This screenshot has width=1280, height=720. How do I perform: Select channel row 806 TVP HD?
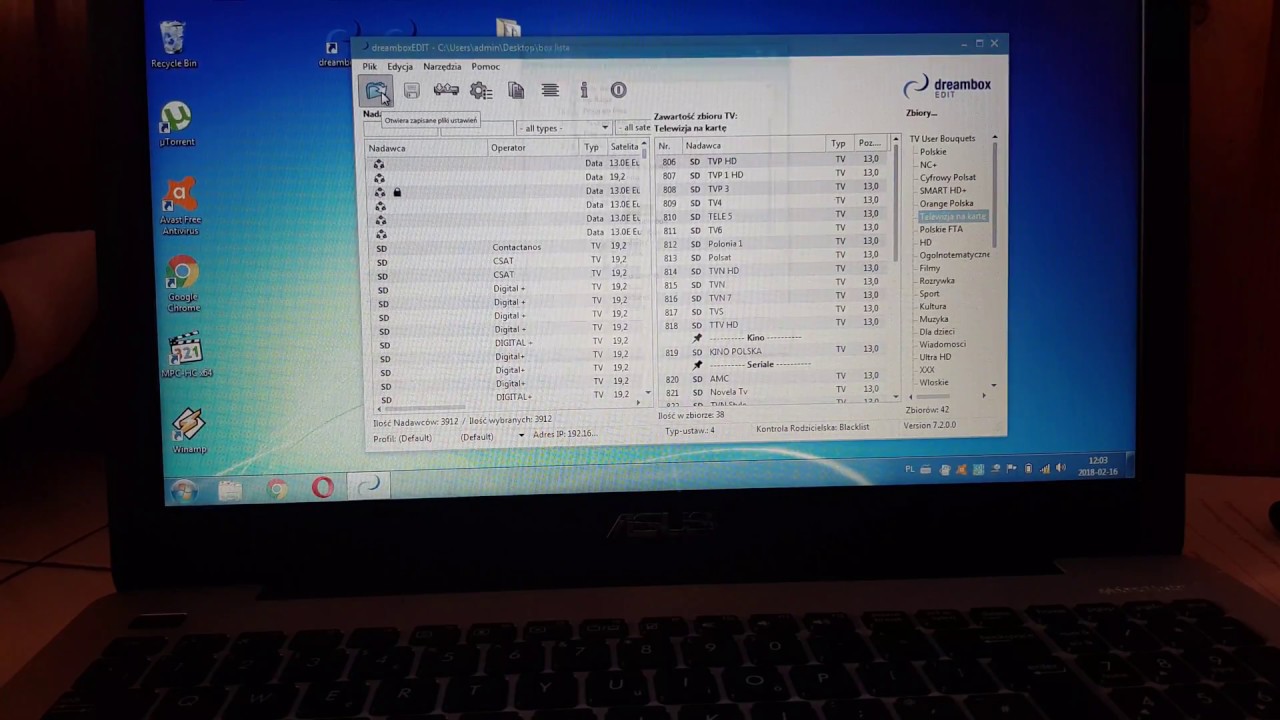click(773, 161)
